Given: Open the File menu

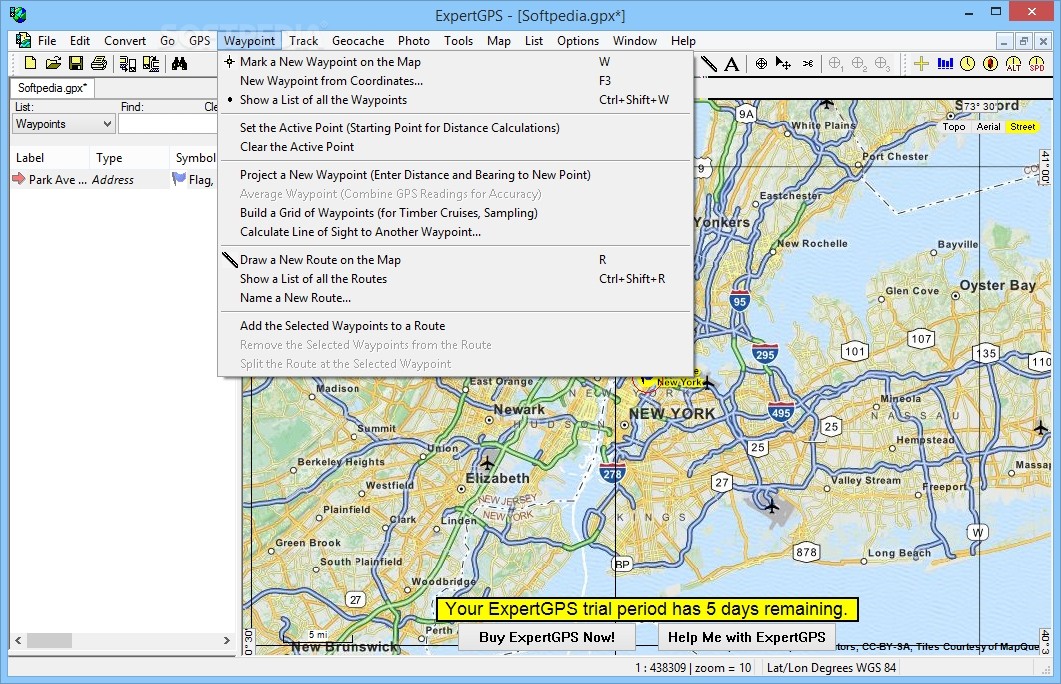Looking at the screenshot, I should tap(47, 41).
